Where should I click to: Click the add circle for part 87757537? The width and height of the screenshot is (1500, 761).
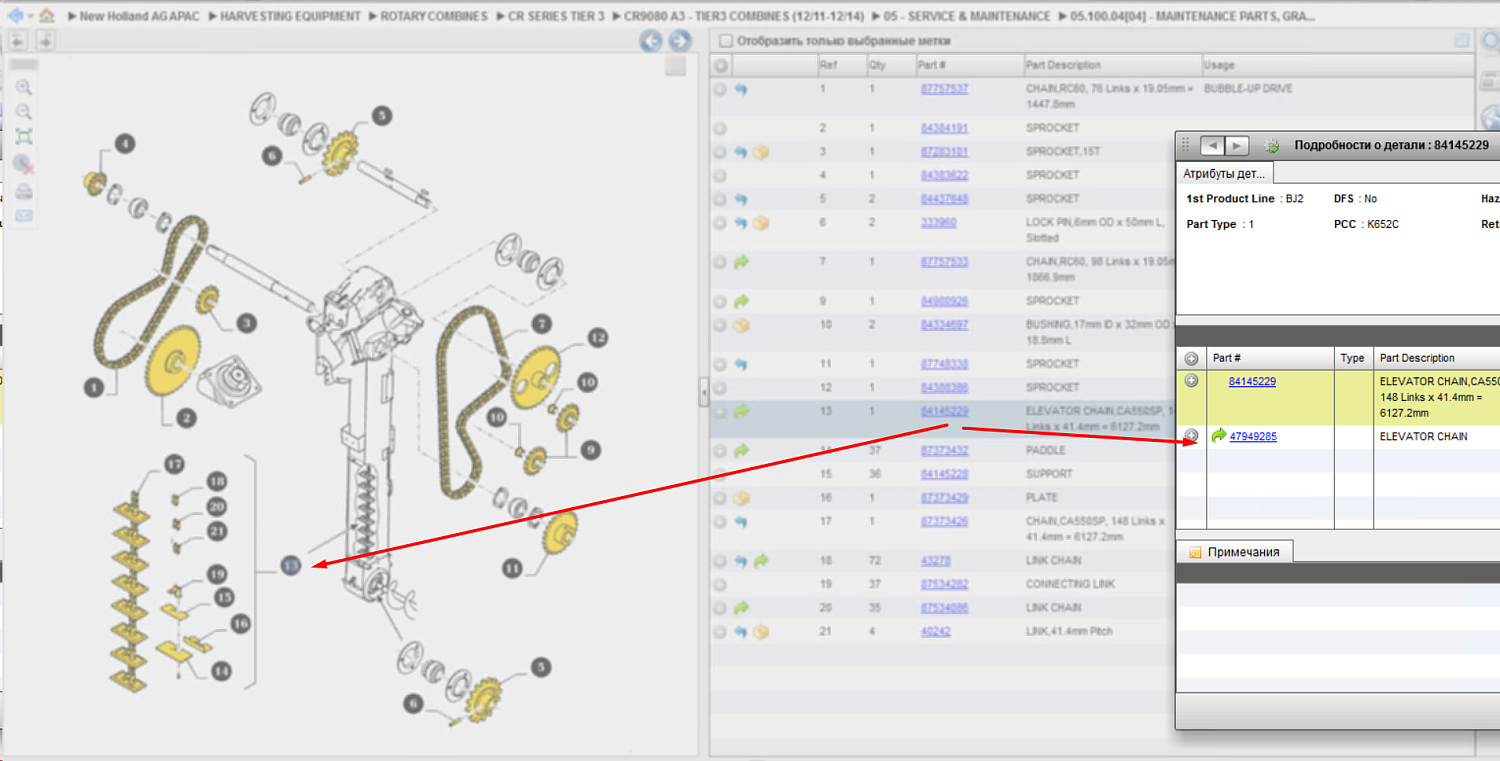[x=719, y=89]
